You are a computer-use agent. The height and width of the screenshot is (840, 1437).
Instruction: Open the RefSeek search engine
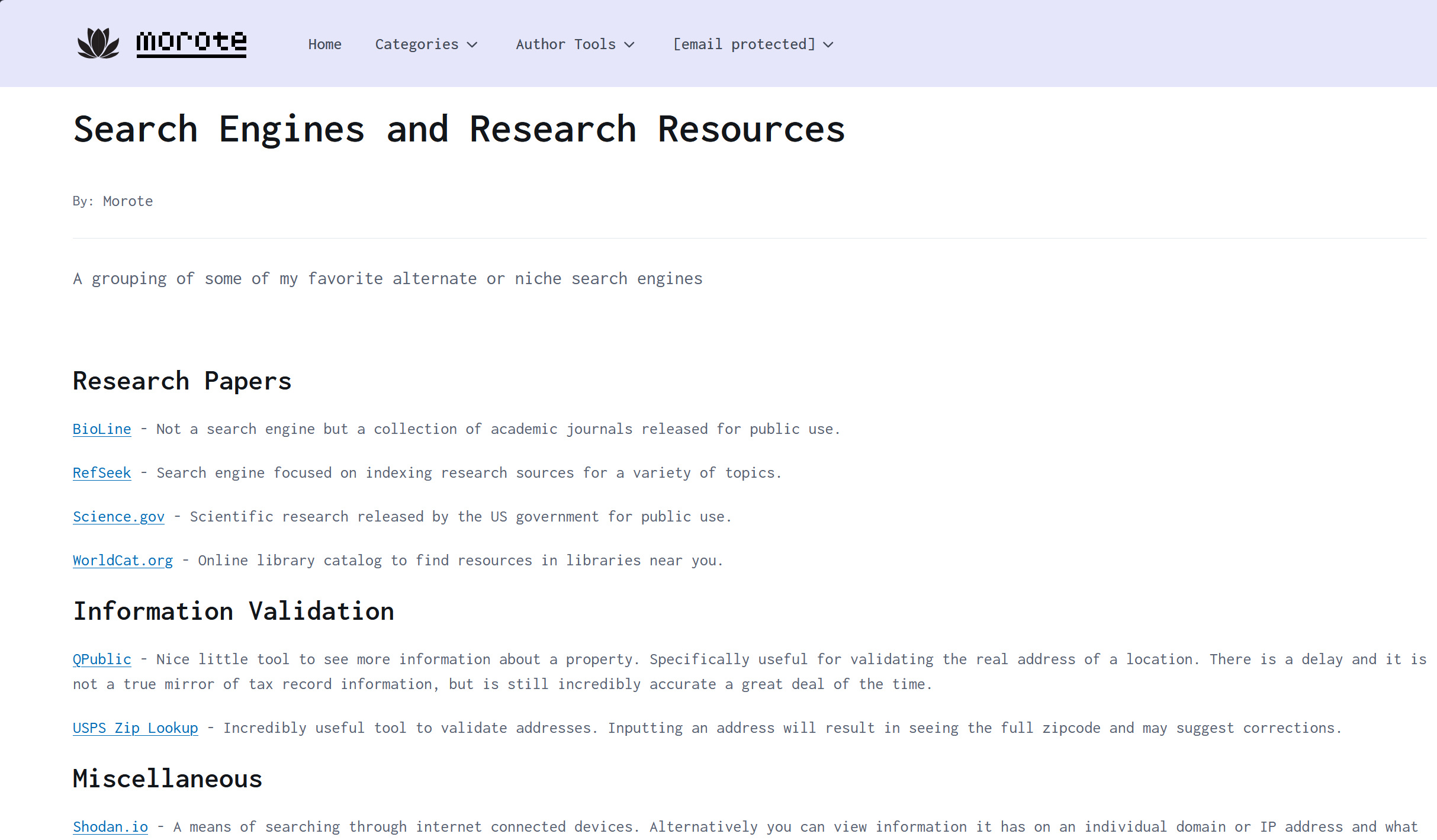(101, 472)
